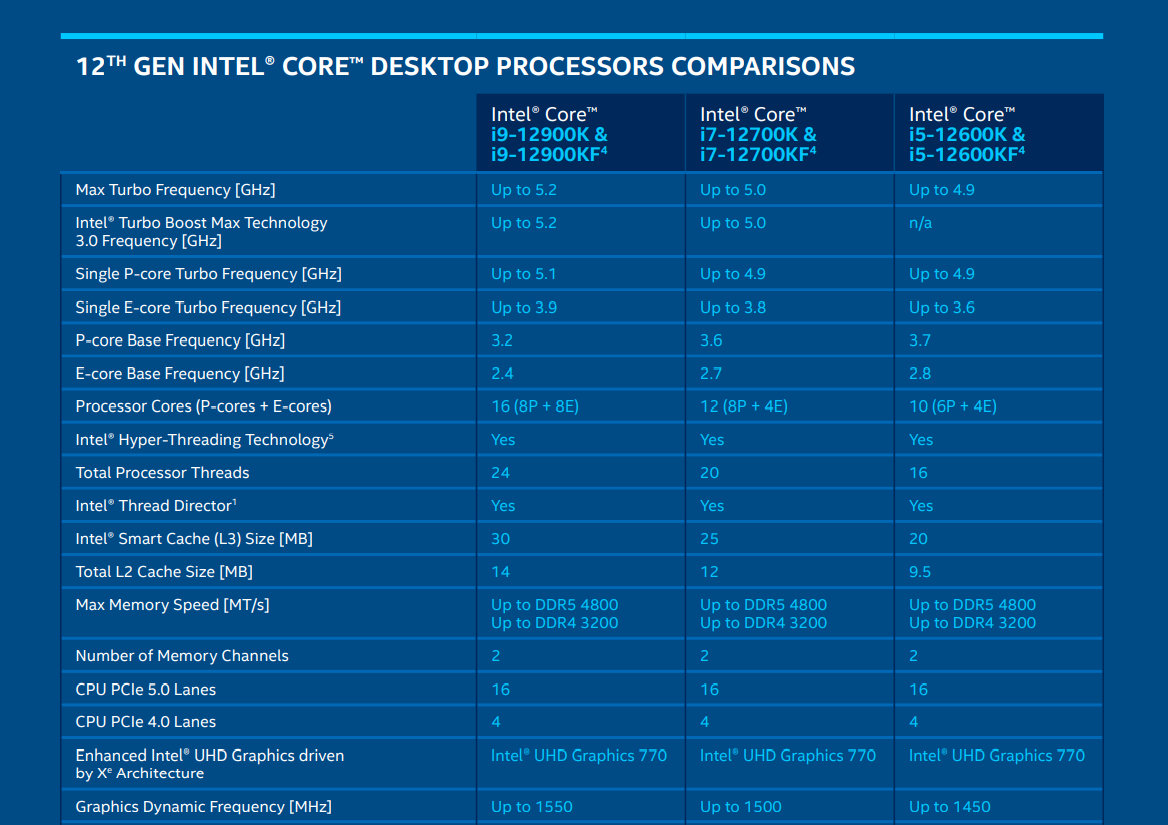This screenshot has width=1168, height=825.
Task: Select the Smart Cache L3 value 25
Action: tap(709, 539)
